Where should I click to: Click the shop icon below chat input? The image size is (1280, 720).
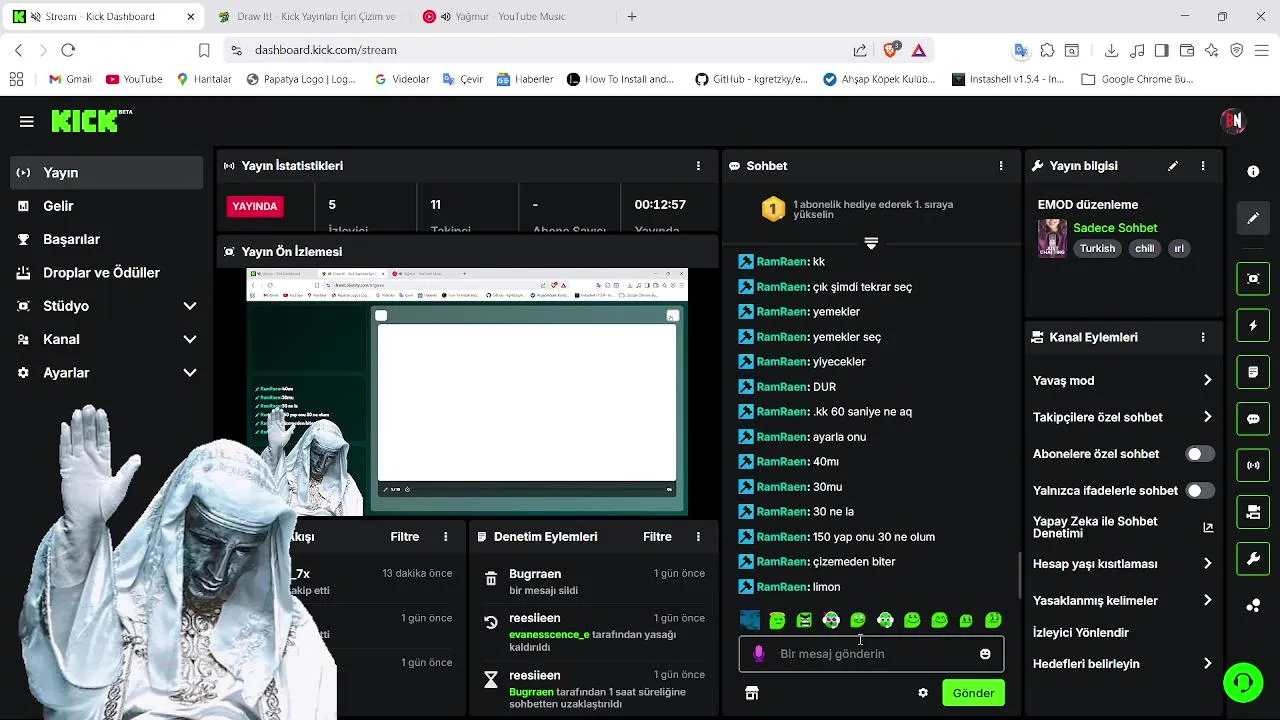pos(752,693)
